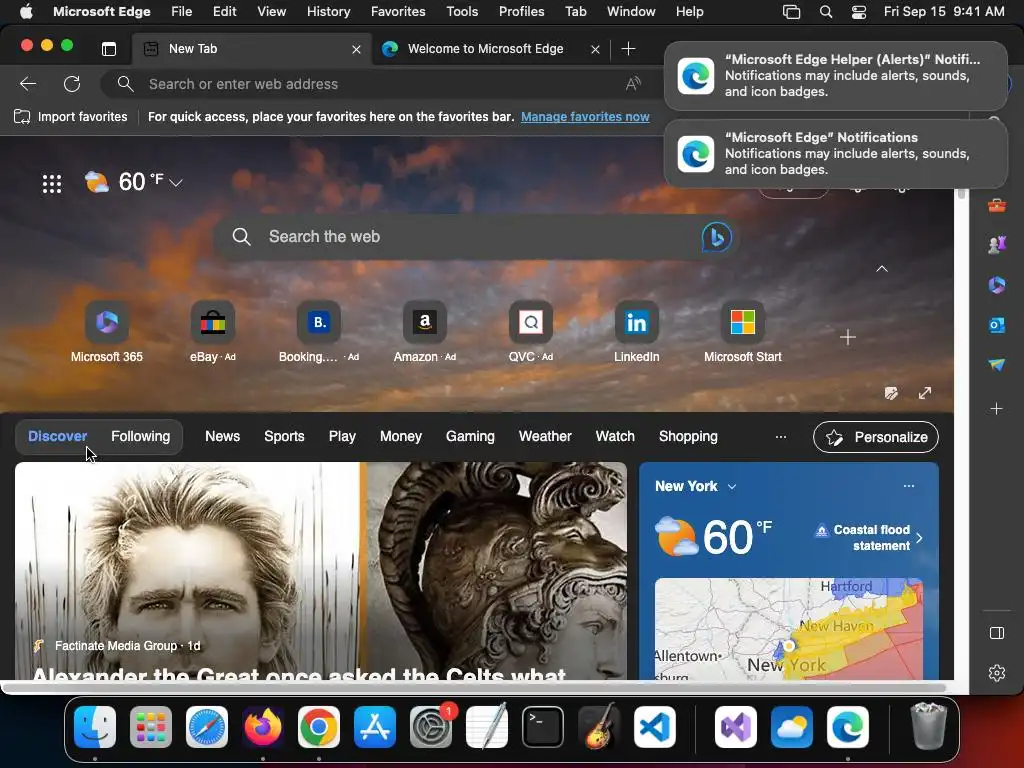Click the Microsoft Edge Helper Alerts notification

[x=835, y=76]
